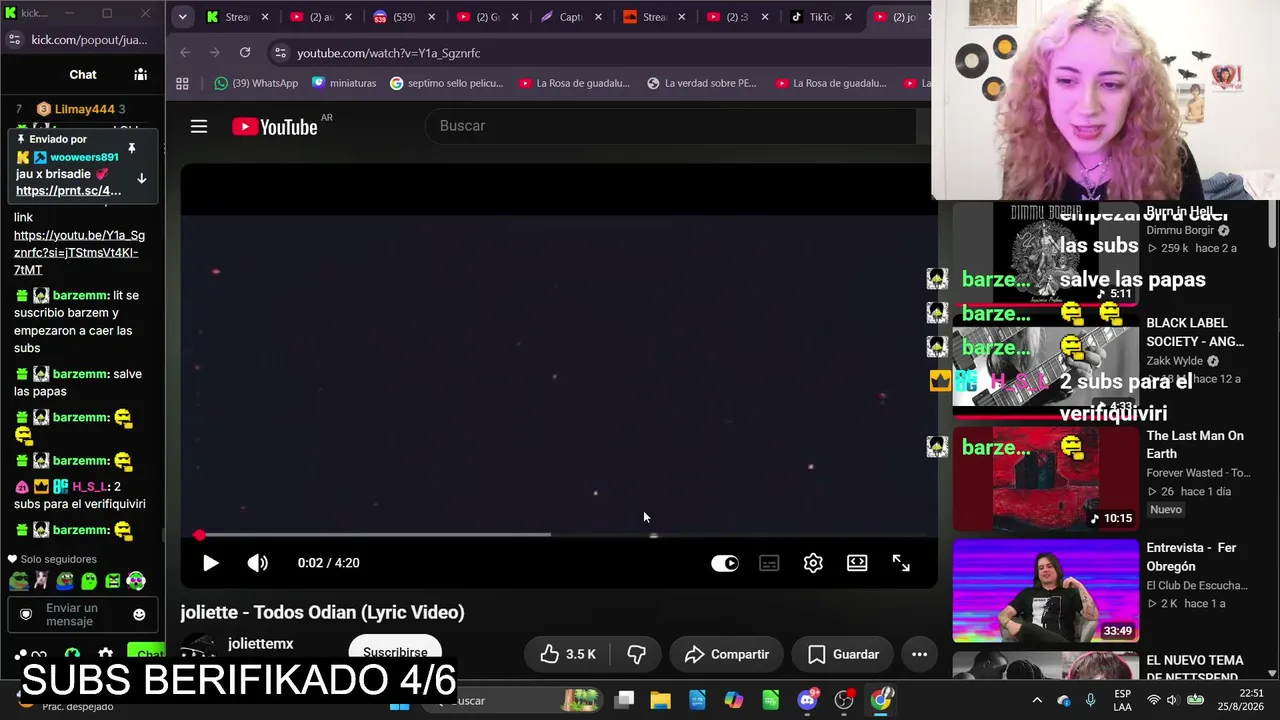Open the more actions ellipsis menu
This screenshot has width=1280, height=720.
(x=919, y=654)
